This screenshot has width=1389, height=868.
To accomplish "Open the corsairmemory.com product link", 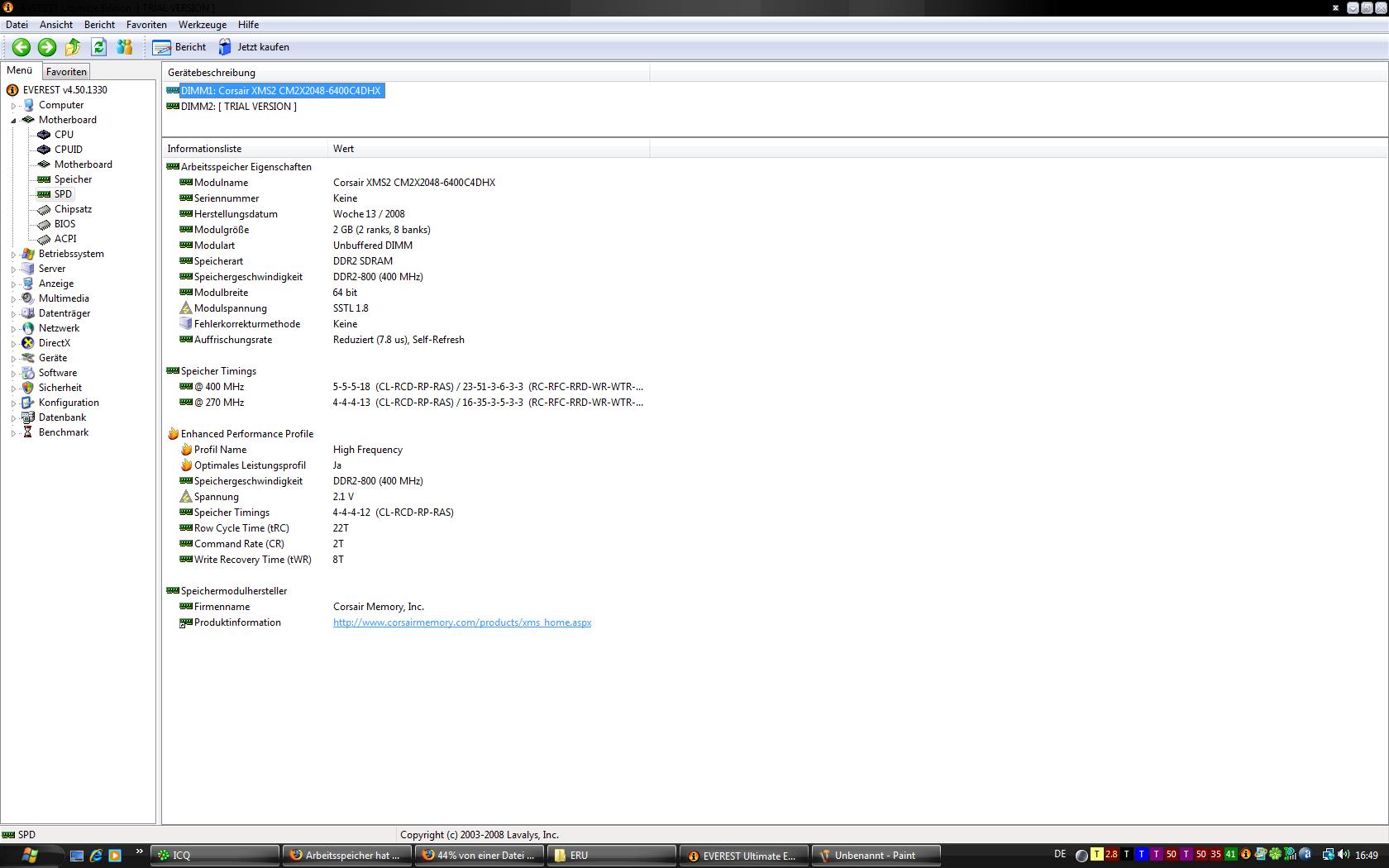I will click(x=462, y=622).
